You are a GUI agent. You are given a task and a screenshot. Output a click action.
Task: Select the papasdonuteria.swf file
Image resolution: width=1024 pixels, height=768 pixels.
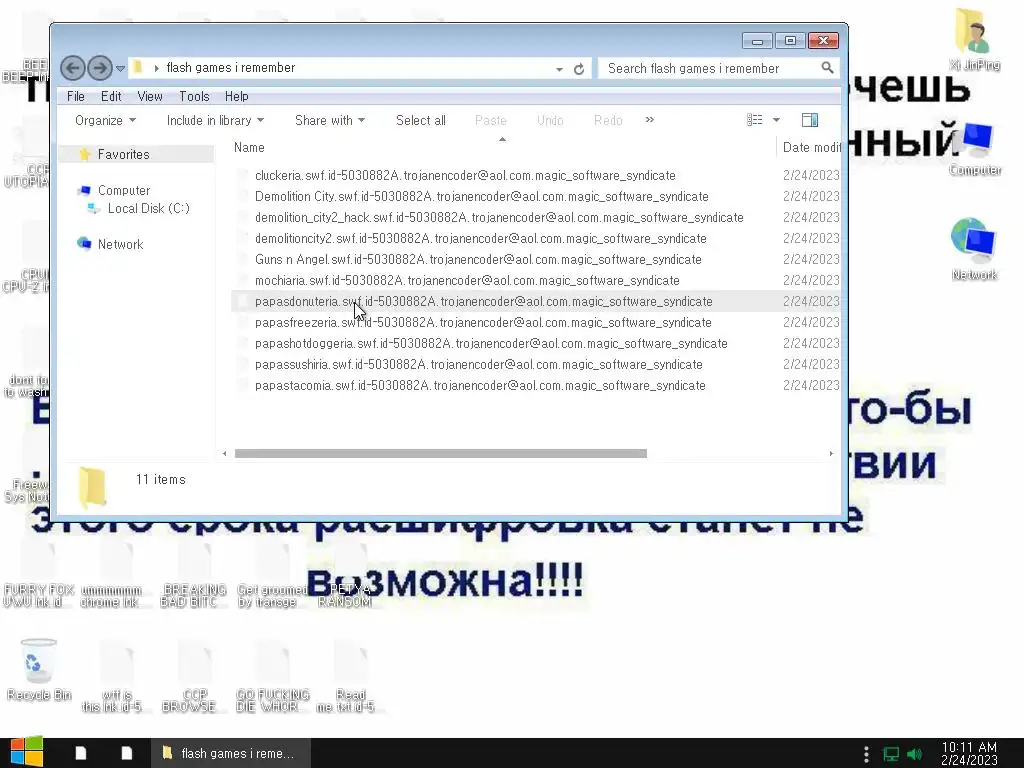(483, 301)
